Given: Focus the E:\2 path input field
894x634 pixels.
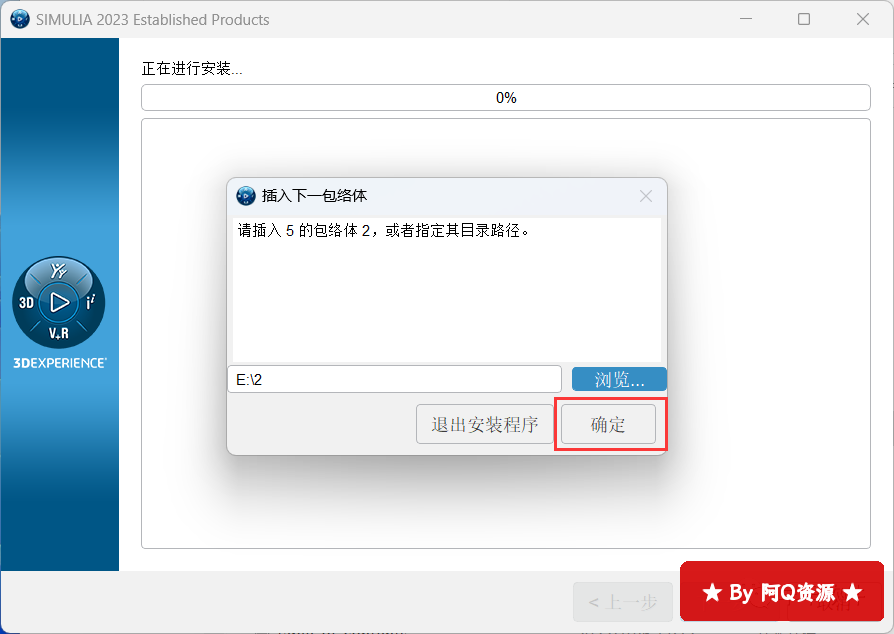Looking at the screenshot, I should click(x=394, y=379).
